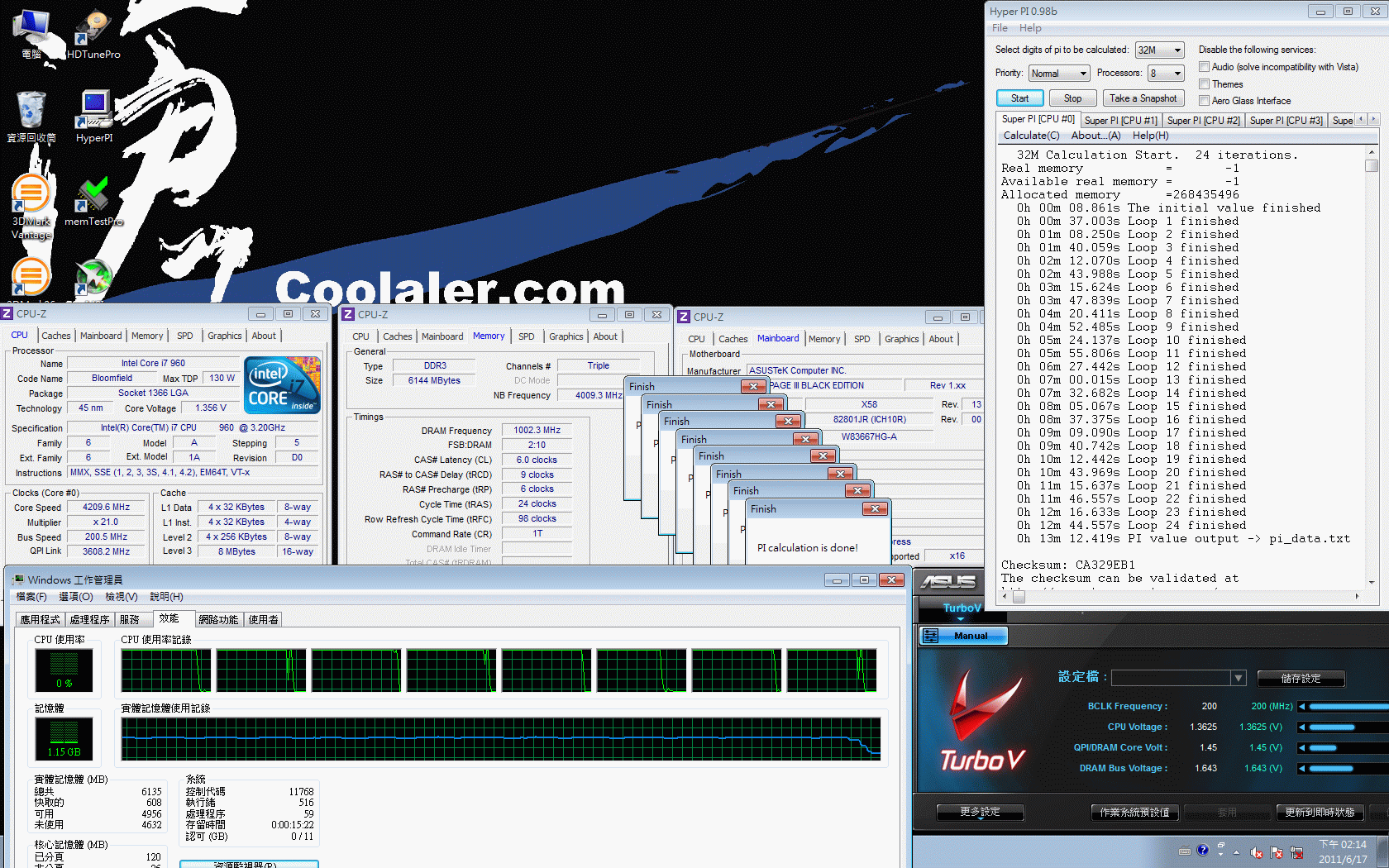Open the tray keyboard input indicator
The width and height of the screenshot is (1389, 868).
point(1185,851)
